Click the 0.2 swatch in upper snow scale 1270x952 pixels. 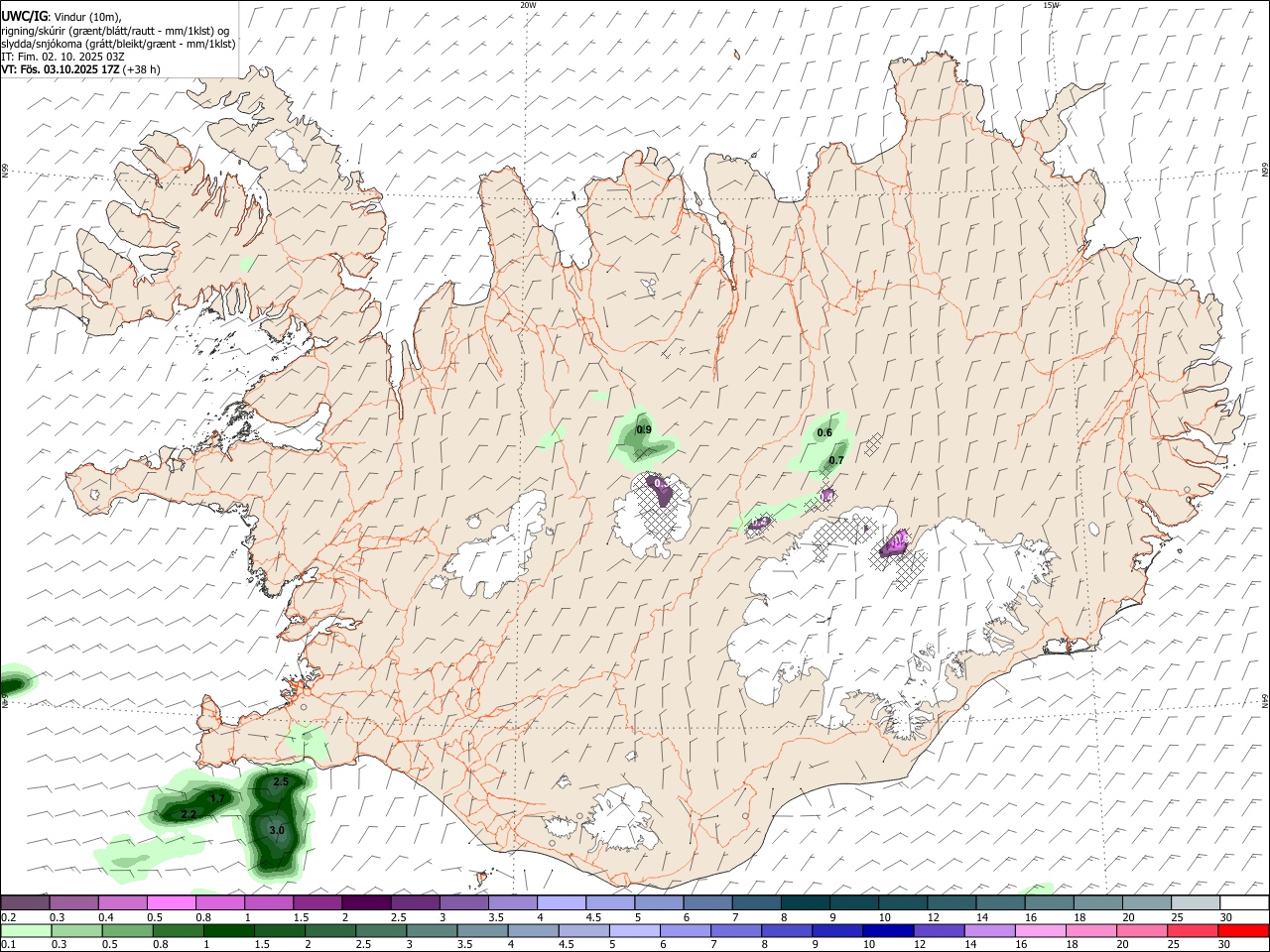pos(25,902)
